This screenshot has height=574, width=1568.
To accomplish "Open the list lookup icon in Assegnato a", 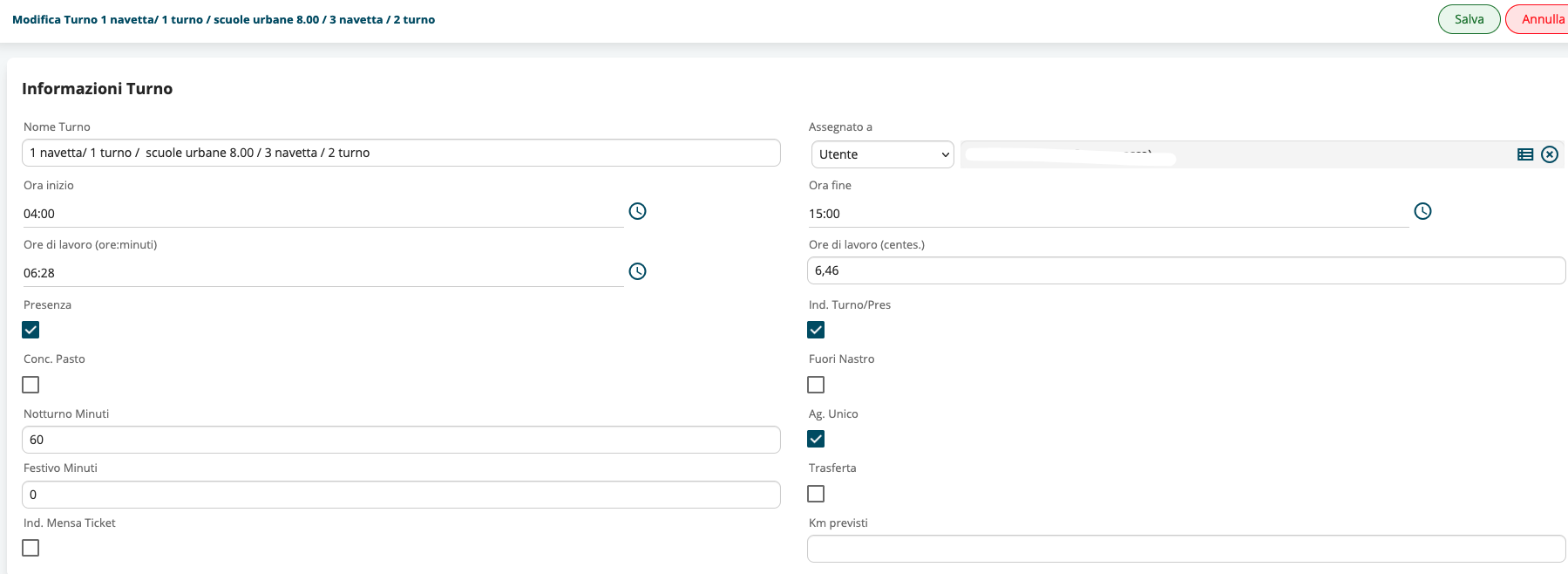I will tap(1525, 154).
